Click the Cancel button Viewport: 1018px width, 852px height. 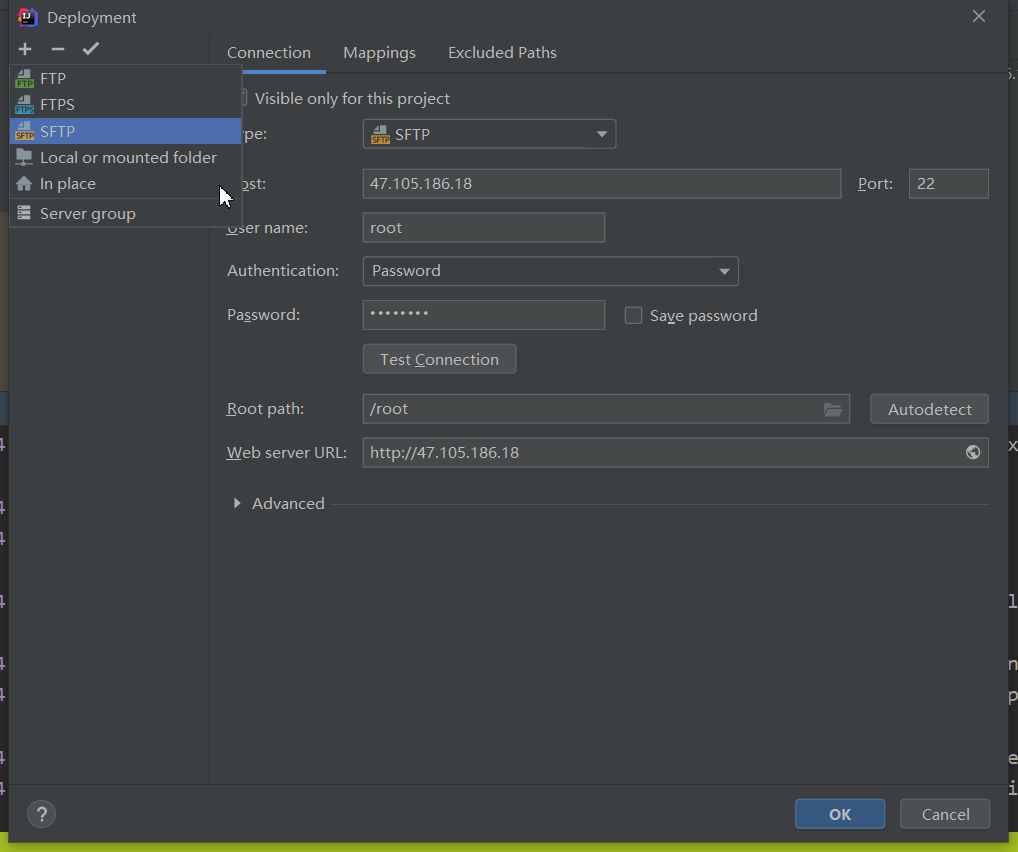945,814
